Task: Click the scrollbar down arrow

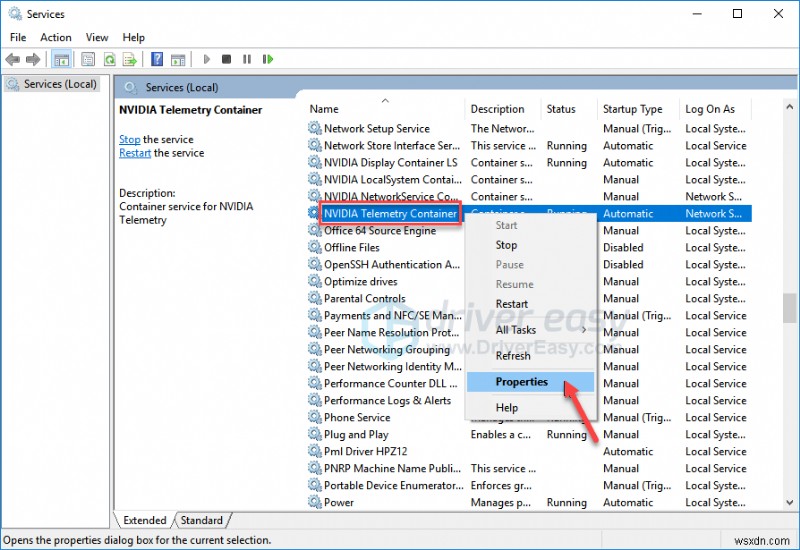Action: tap(789, 503)
